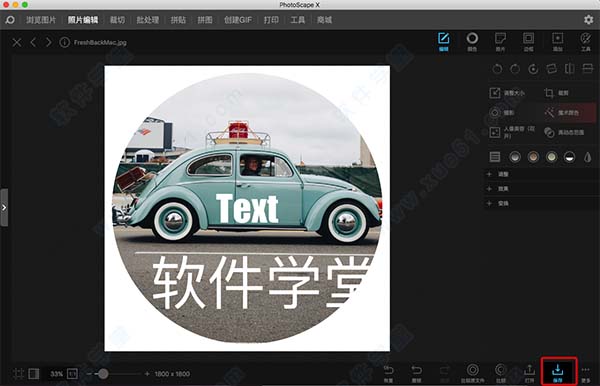Switch to the 拼贴 (Collage) tab
600x386 pixels.
[x=178, y=20]
